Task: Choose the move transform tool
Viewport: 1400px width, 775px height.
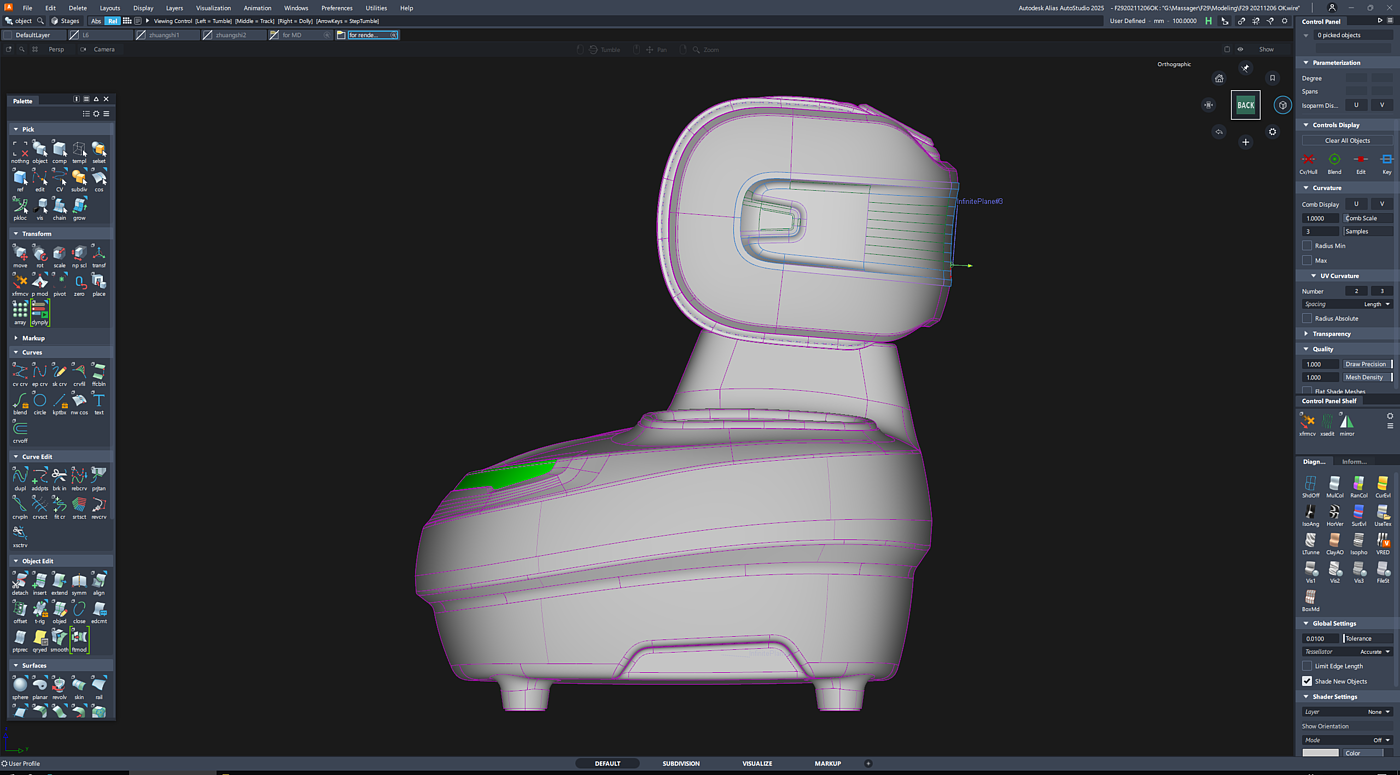Action: click(x=20, y=254)
